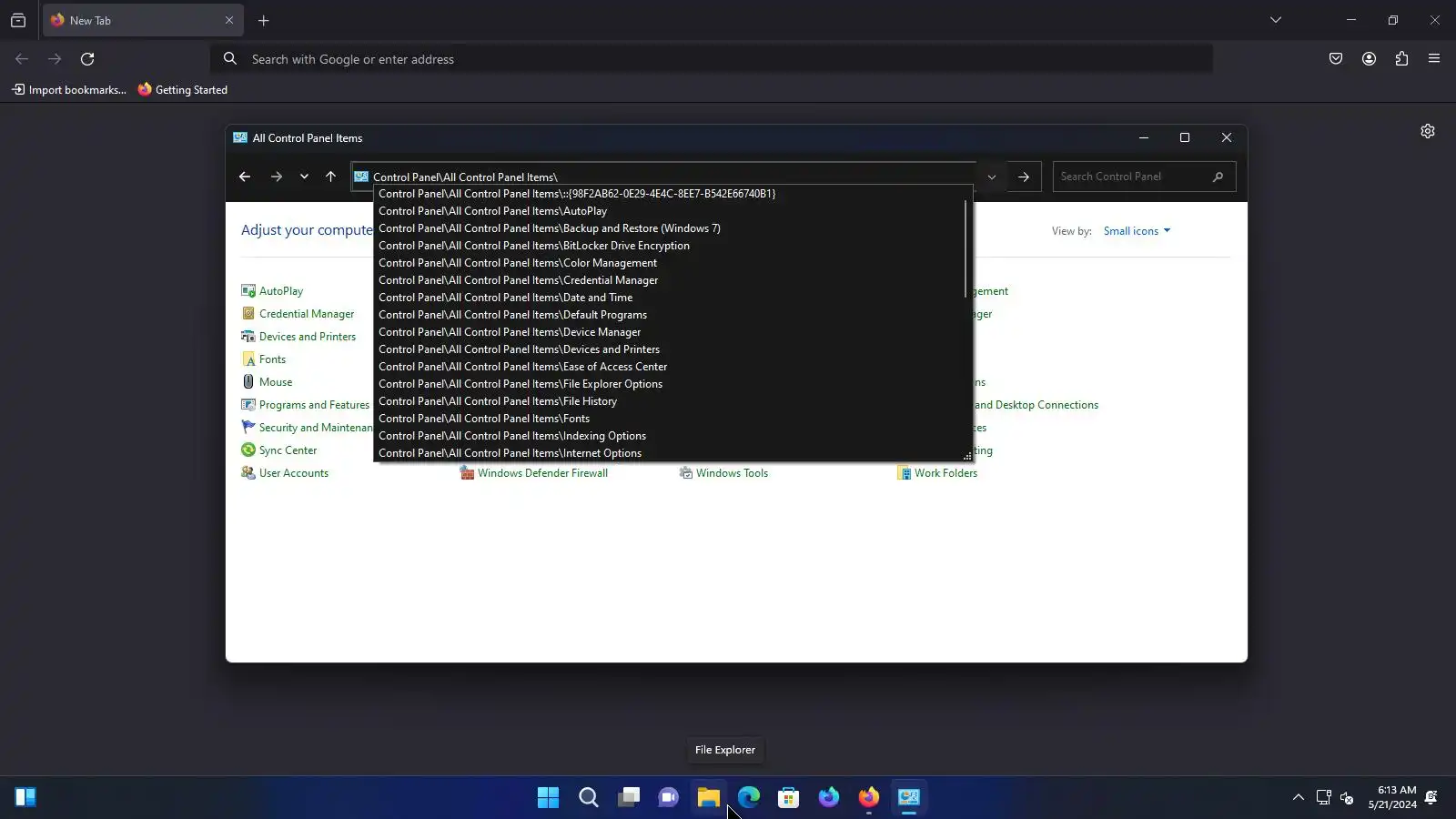The height and width of the screenshot is (819, 1456).
Task: Select the Ease of Access Center suggestion
Action: coord(670,367)
